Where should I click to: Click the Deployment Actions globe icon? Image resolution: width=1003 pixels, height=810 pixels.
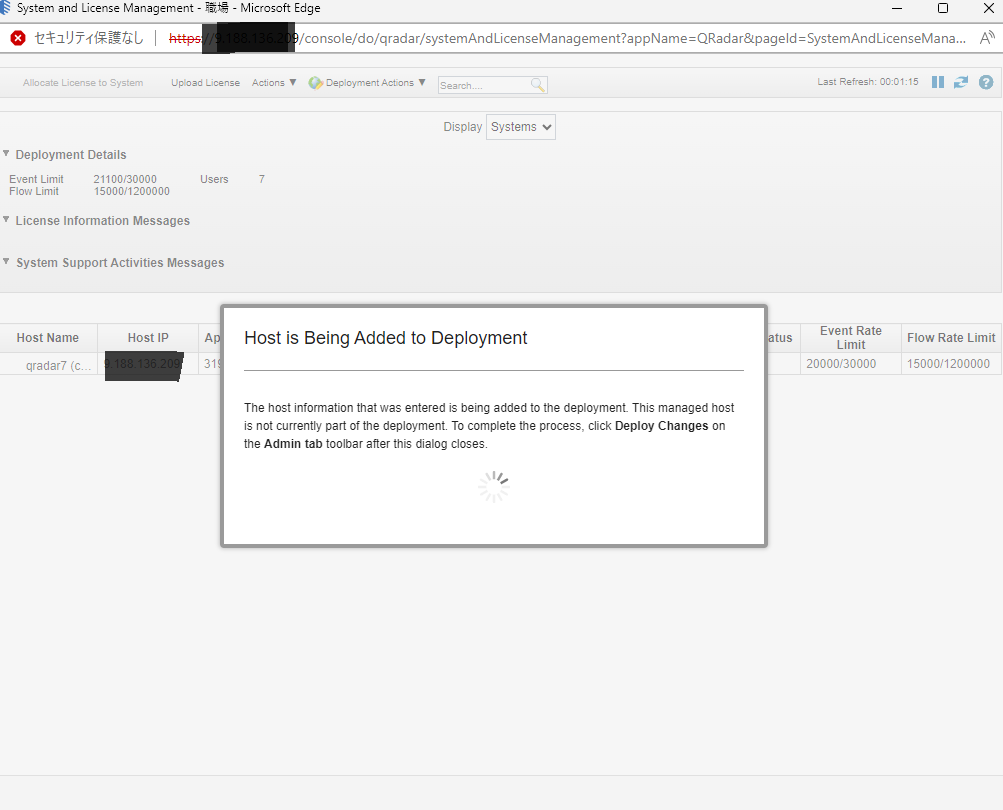tap(315, 83)
